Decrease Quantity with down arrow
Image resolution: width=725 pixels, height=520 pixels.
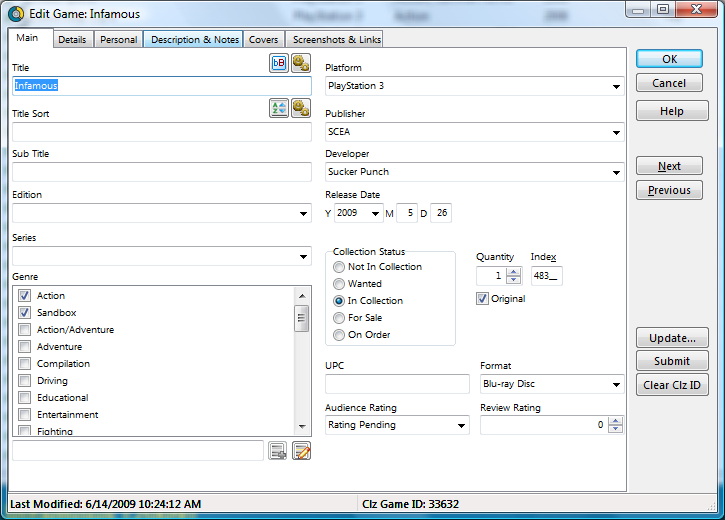[x=514, y=280]
